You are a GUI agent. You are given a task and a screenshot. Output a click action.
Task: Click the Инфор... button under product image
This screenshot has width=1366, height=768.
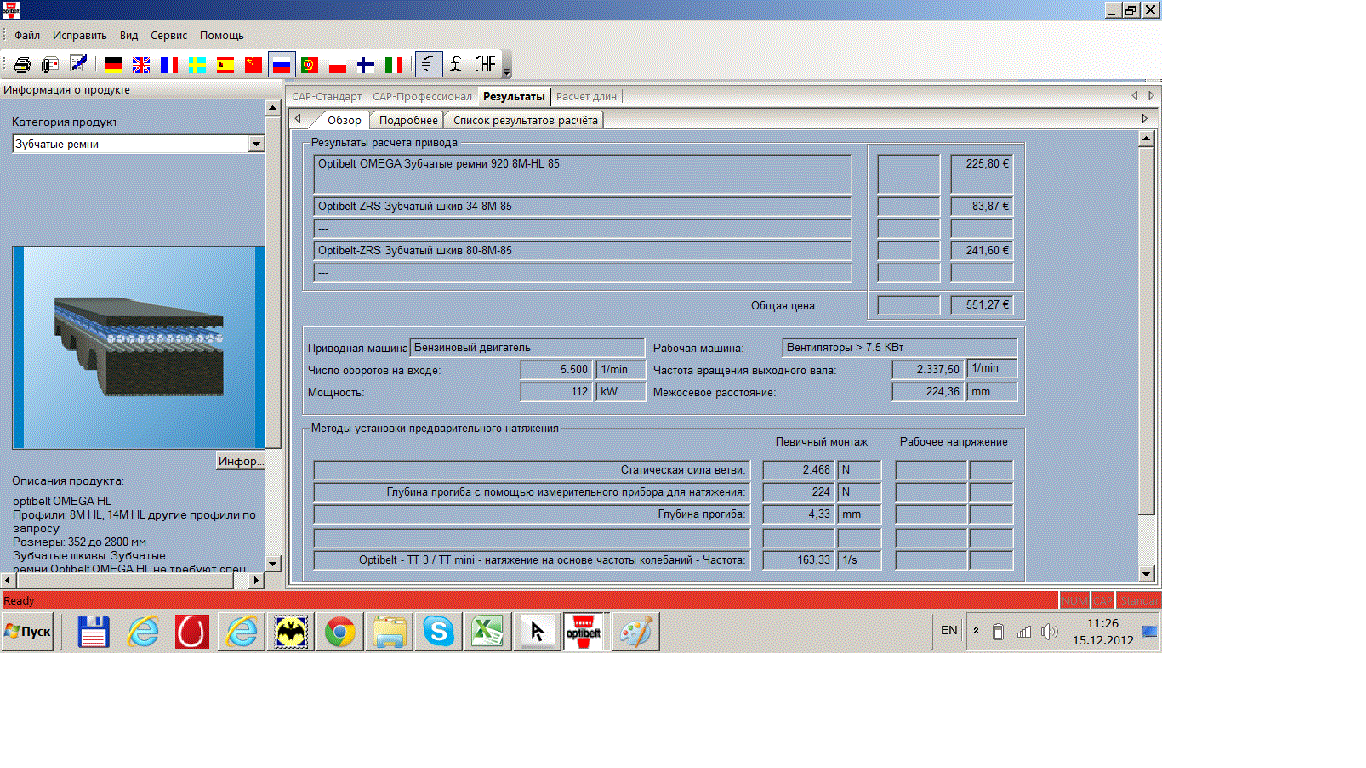click(240, 462)
